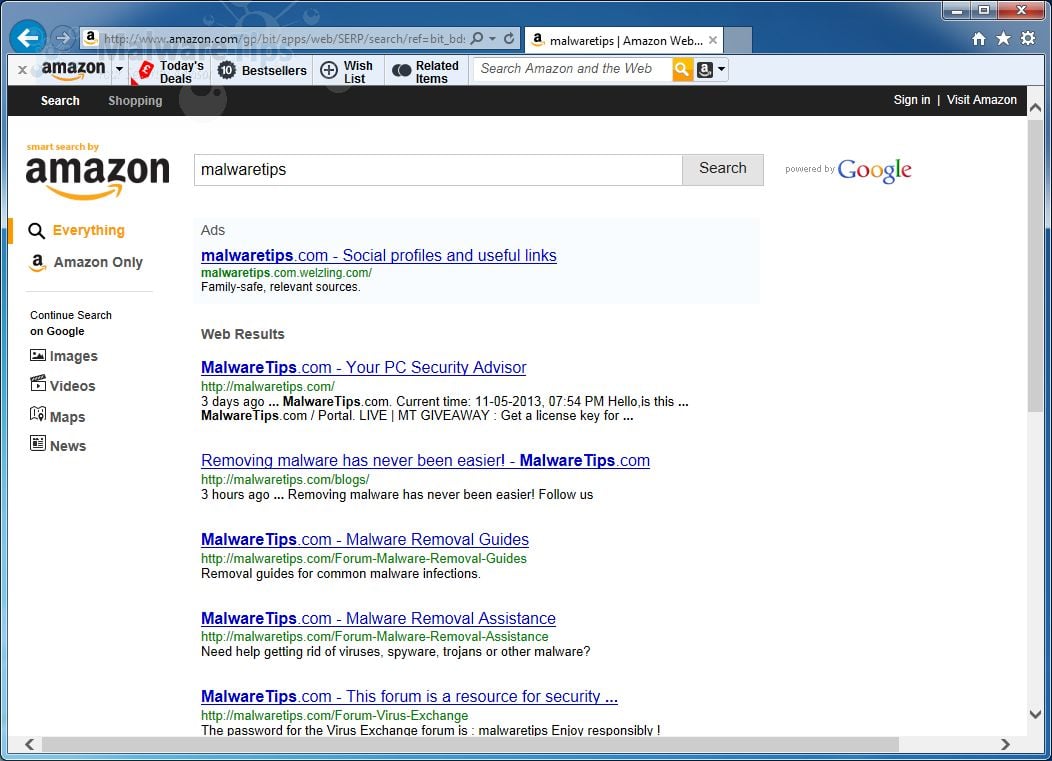Expand the Amazon toolbar dropdown arrow
Screen dimensions: 1052x761
119,69
